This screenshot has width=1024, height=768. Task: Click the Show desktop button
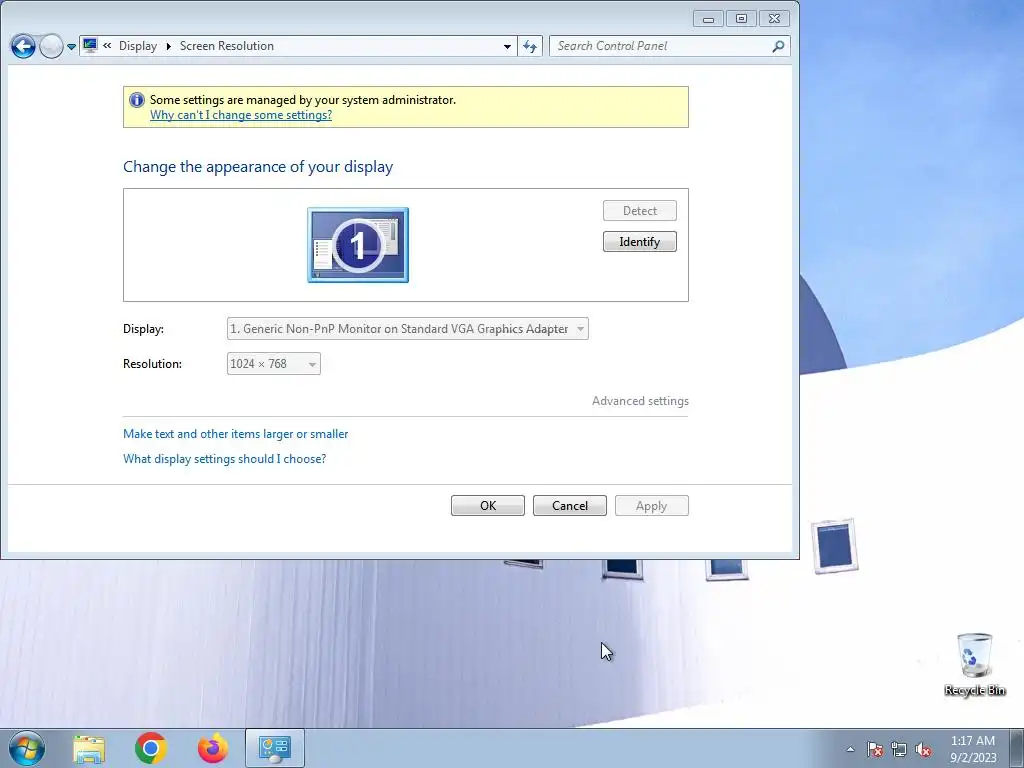point(1016,748)
